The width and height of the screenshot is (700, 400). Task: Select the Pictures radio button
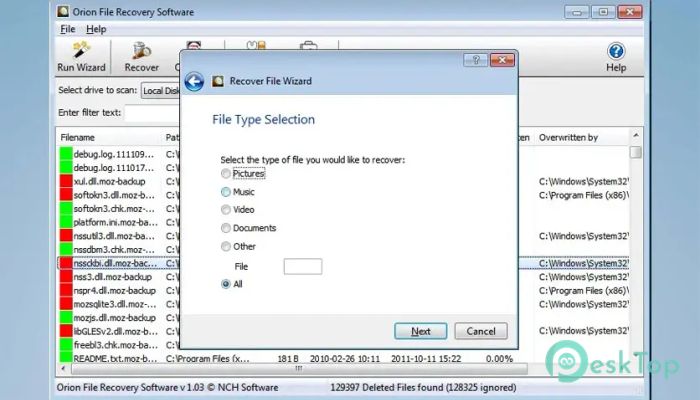point(226,173)
